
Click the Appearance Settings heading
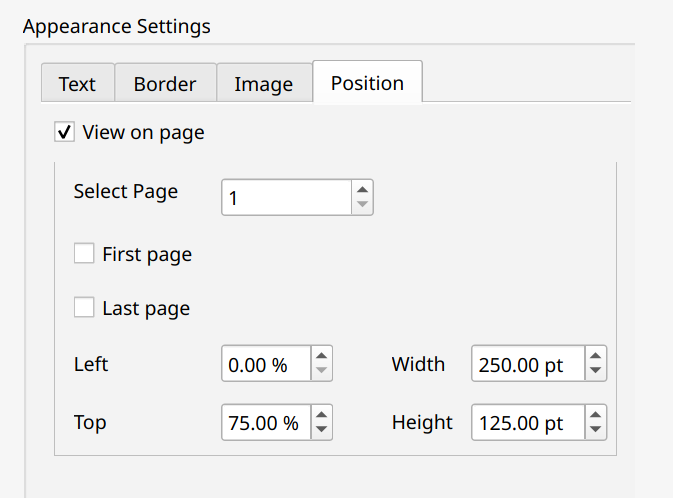click(x=117, y=27)
